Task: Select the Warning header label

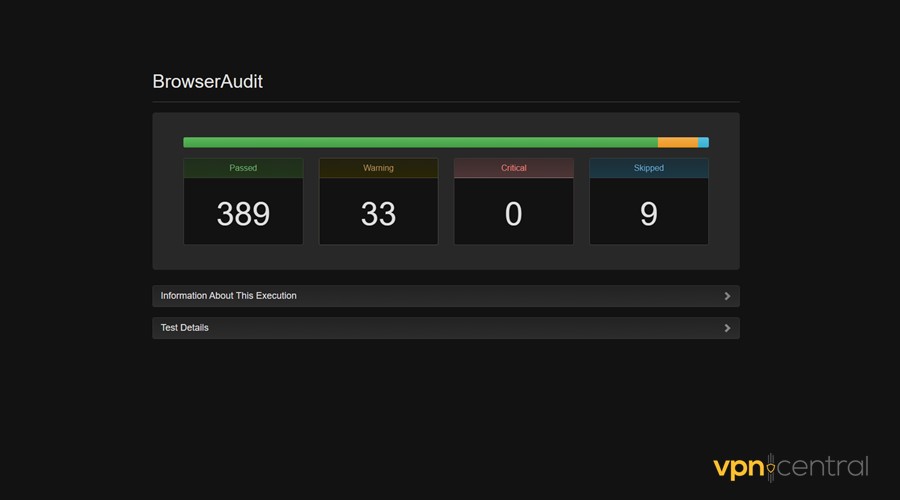Action: tap(378, 168)
